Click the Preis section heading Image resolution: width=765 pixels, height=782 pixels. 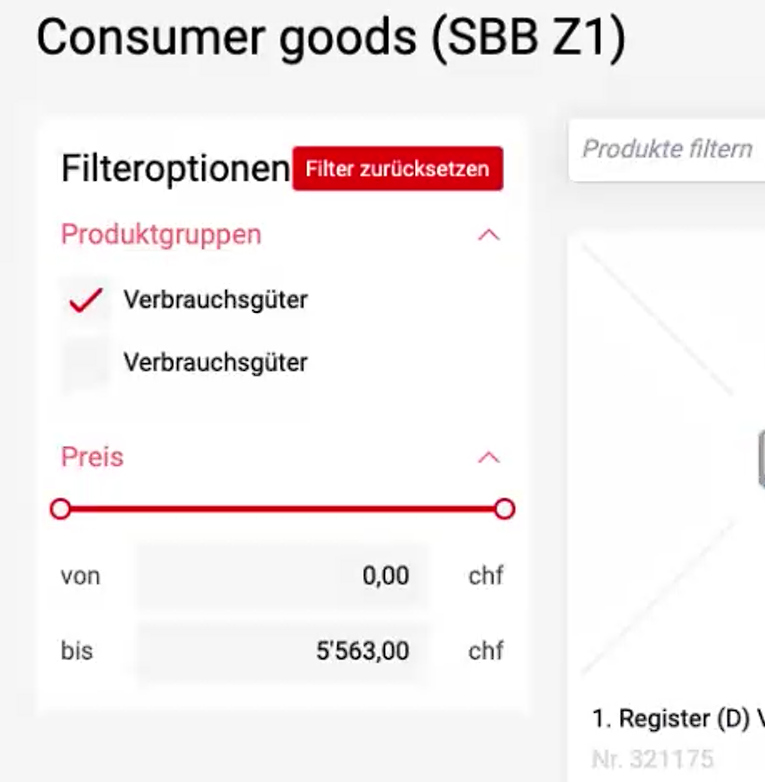(x=92, y=457)
